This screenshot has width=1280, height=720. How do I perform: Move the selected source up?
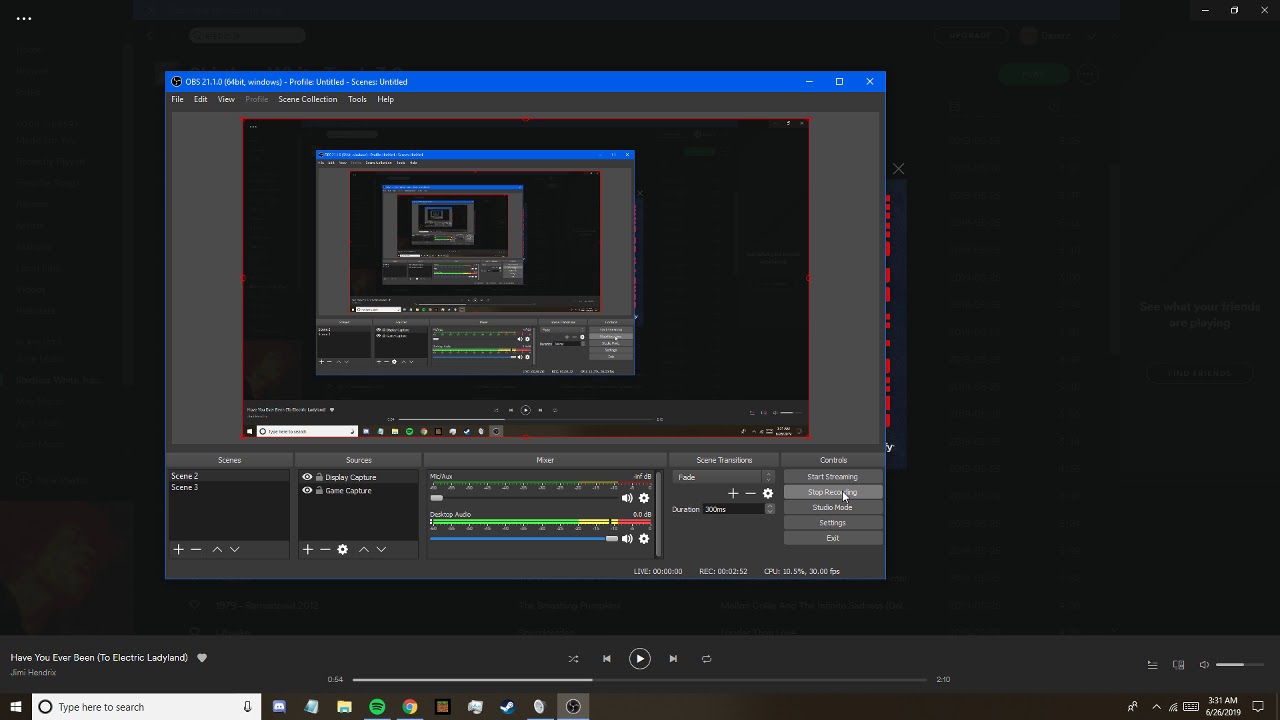[364, 549]
